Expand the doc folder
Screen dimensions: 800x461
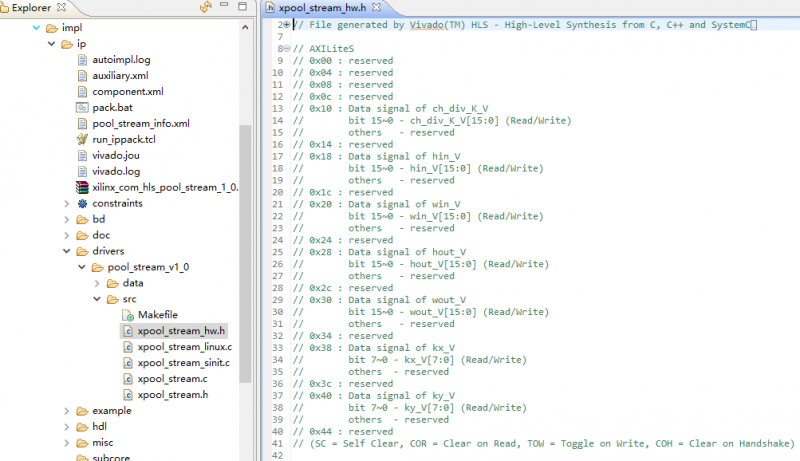(67, 235)
